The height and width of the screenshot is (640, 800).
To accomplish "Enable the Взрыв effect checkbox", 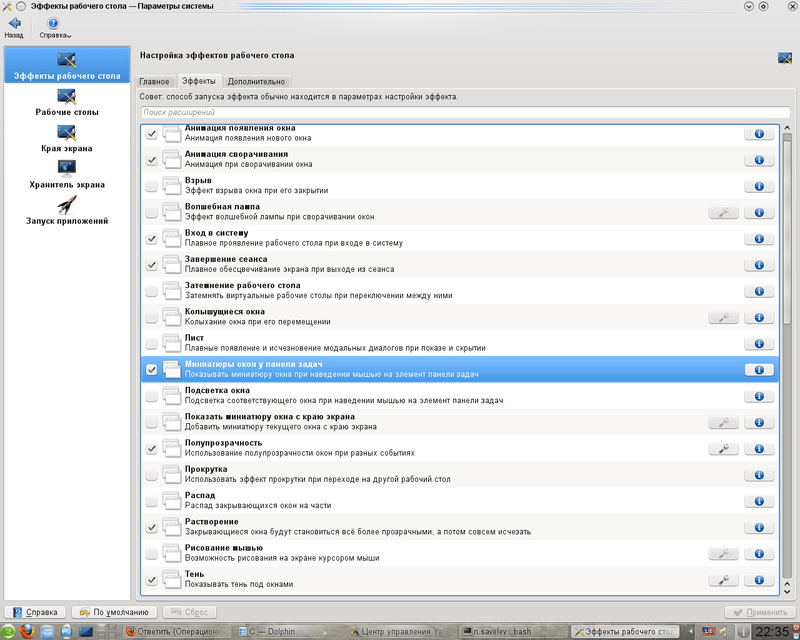I will click(x=151, y=186).
